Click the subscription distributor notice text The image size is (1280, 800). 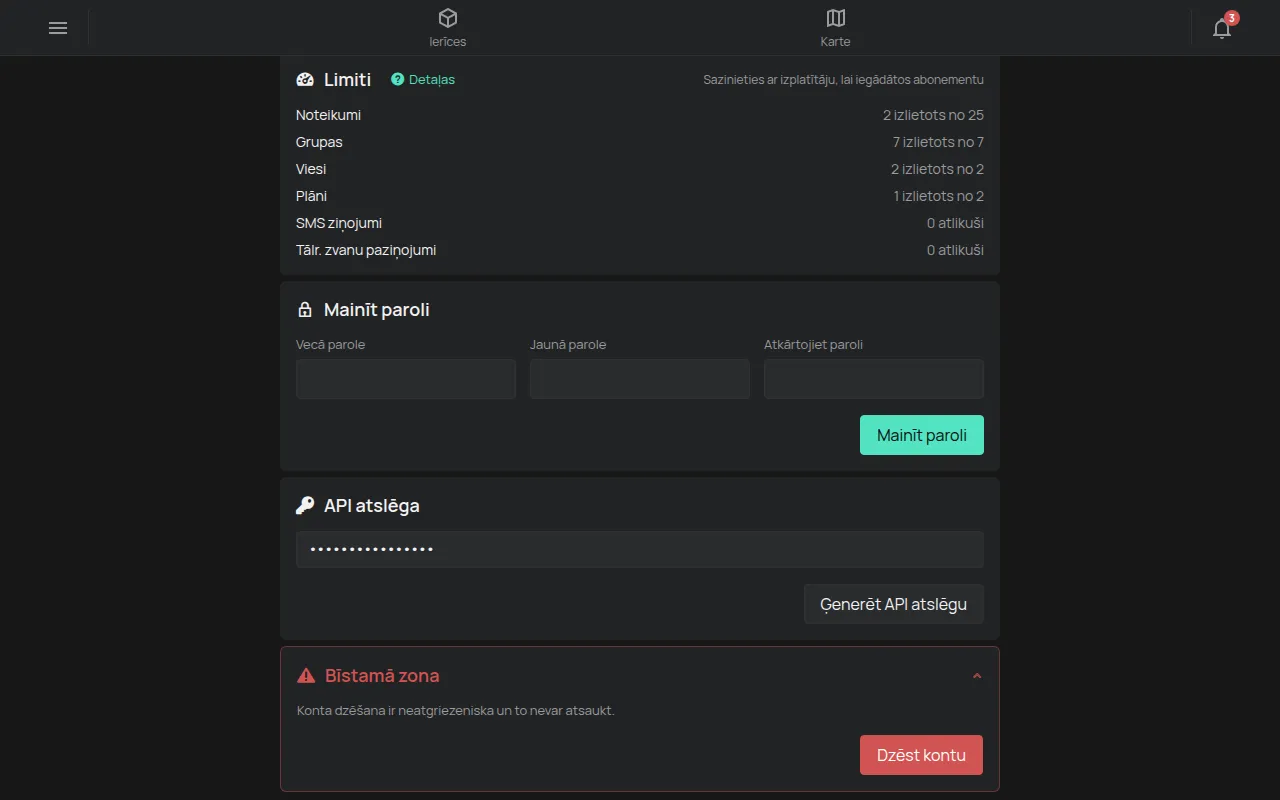coord(843,80)
